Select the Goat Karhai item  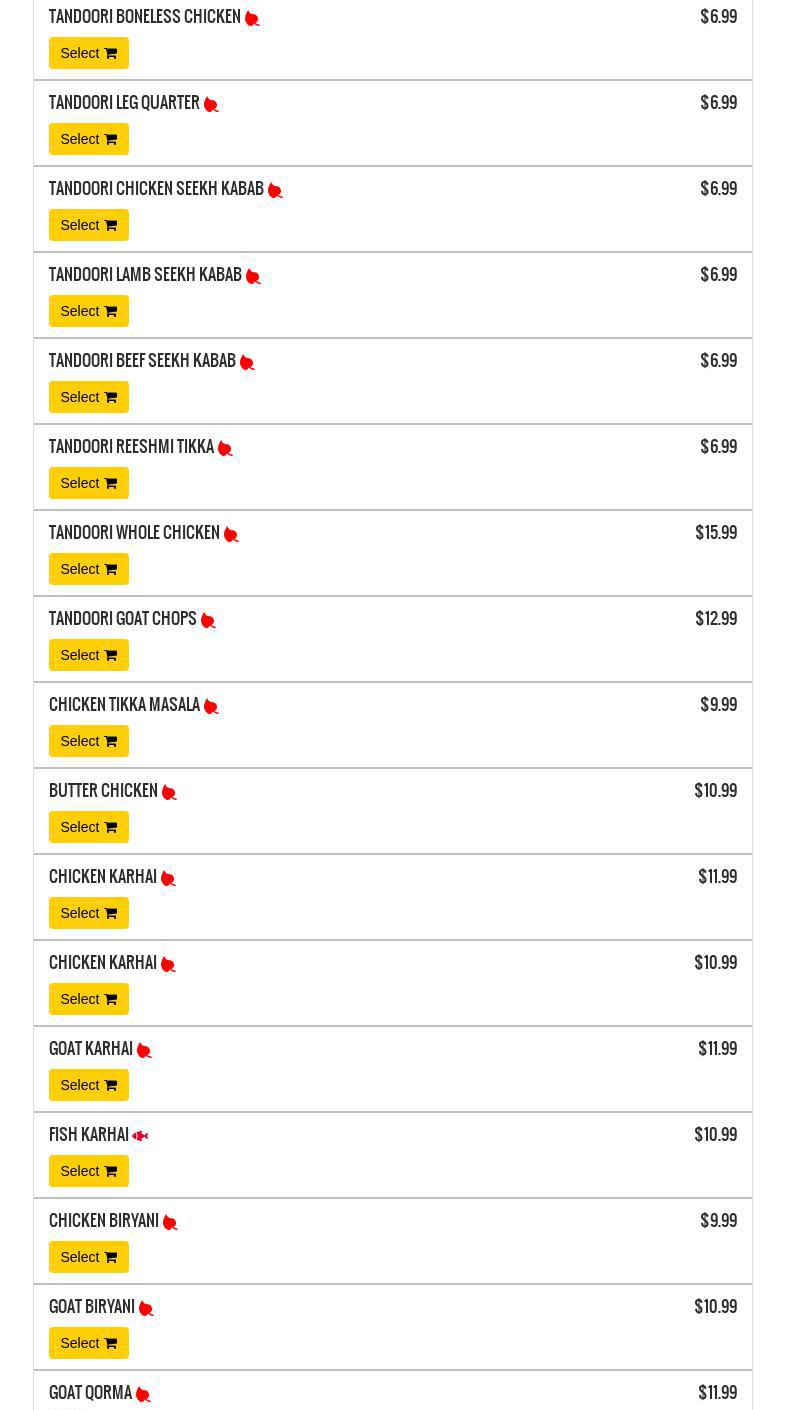pyautogui.click(x=88, y=1085)
